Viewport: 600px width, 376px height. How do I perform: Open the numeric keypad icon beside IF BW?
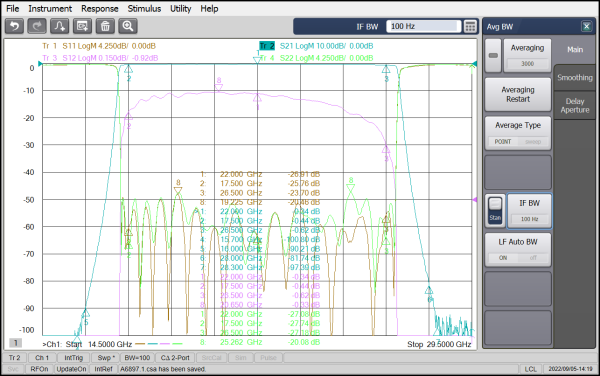click(470, 26)
